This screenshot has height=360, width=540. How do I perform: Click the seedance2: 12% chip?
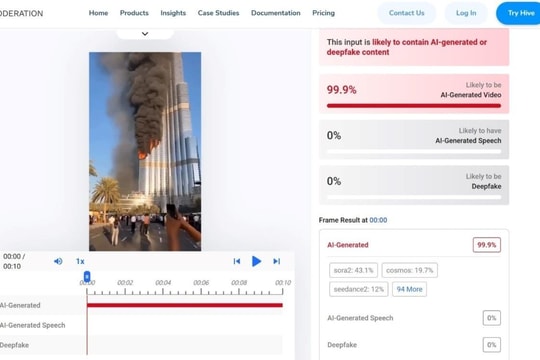click(x=359, y=289)
